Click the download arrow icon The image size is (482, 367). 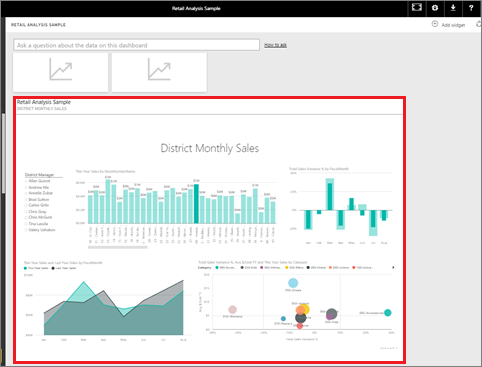click(453, 8)
